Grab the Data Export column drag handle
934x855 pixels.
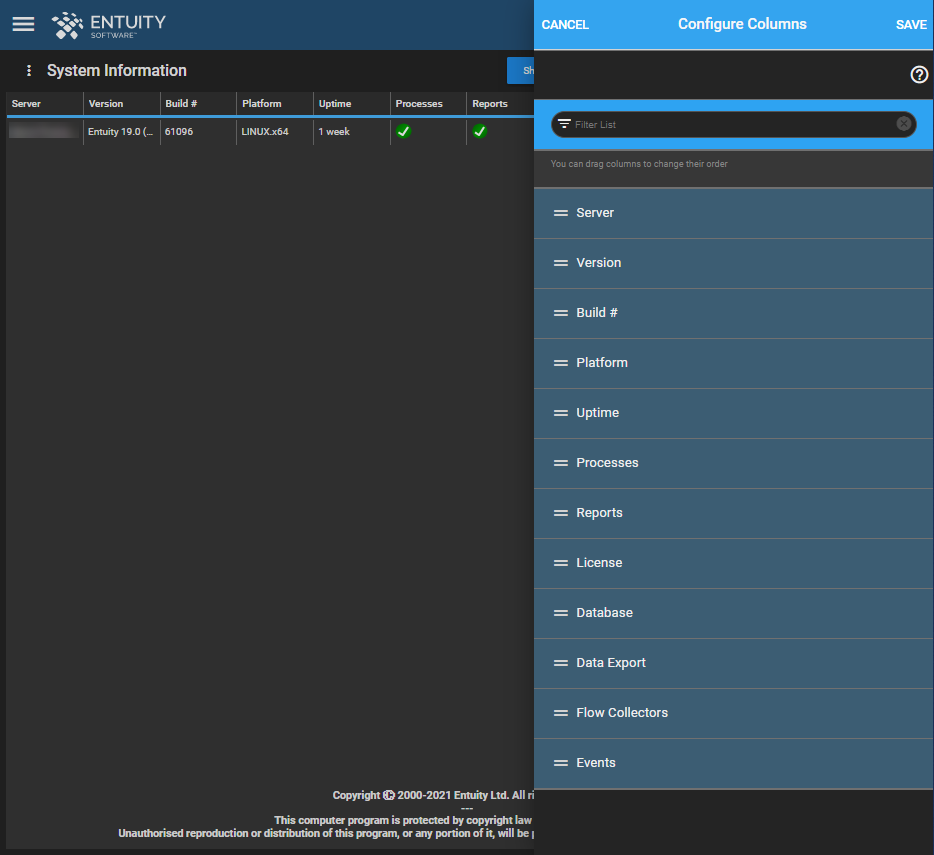pyautogui.click(x=561, y=663)
